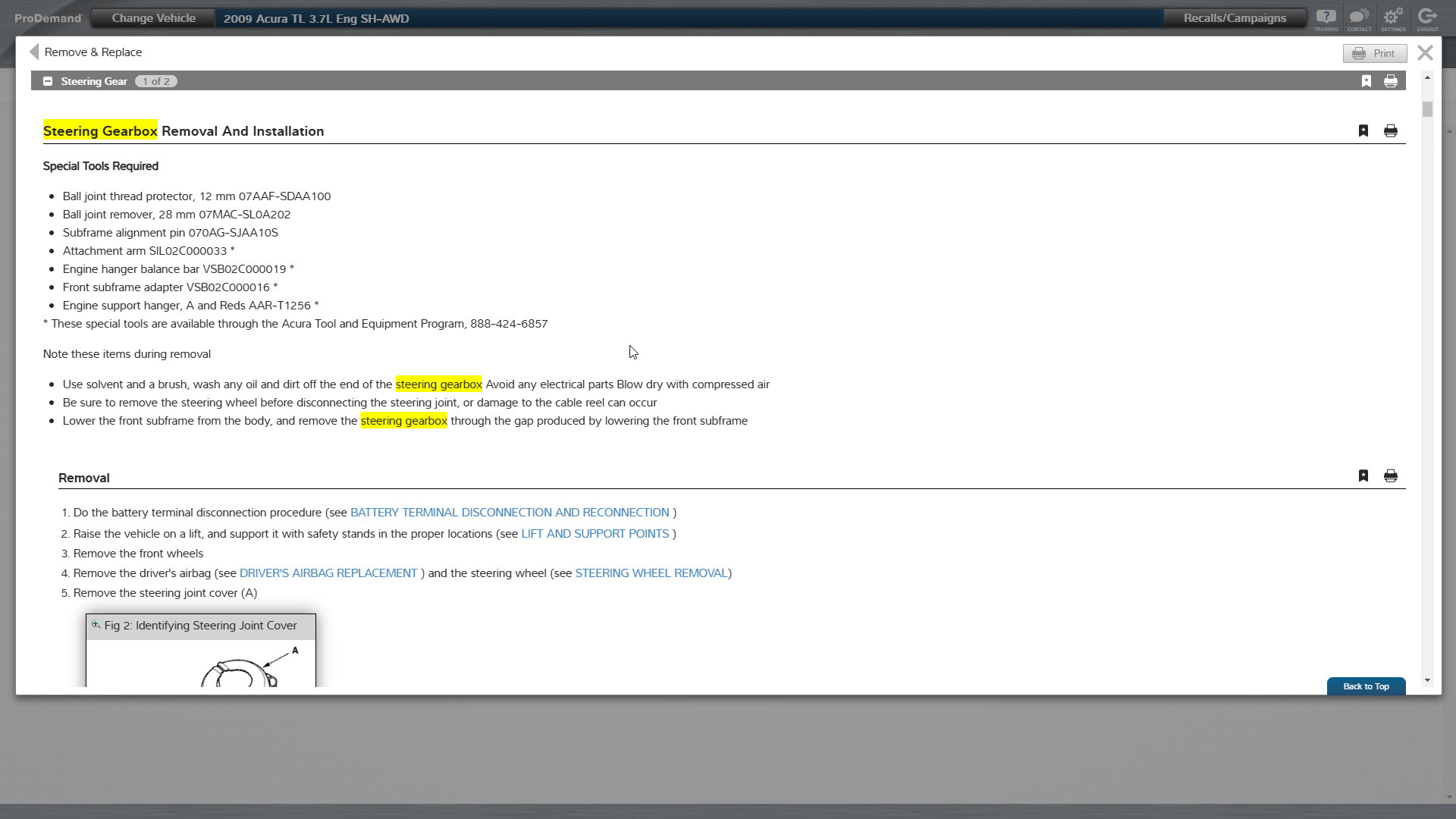Click bookmark icon beside Removal heading

(x=1363, y=475)
